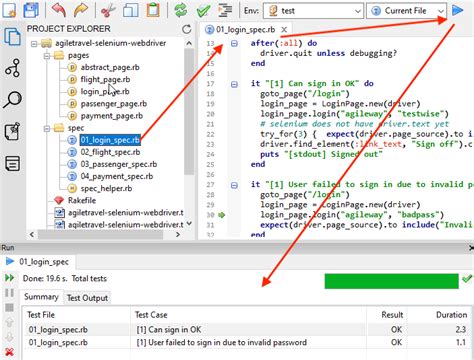The image size is (474, 360).
Task: Select 01_login_spec.rb in the tree
Action: (110, 140)
